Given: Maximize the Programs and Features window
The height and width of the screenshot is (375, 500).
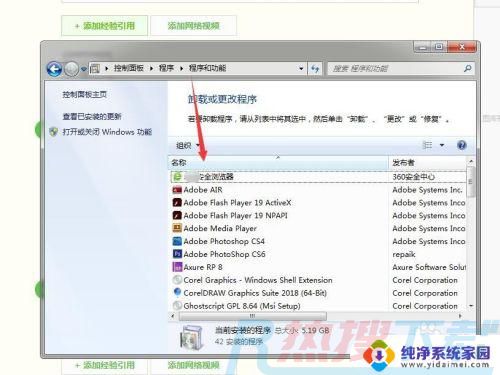Looking at the screenshot, I should pyautogui.click(x=439, y=47).
